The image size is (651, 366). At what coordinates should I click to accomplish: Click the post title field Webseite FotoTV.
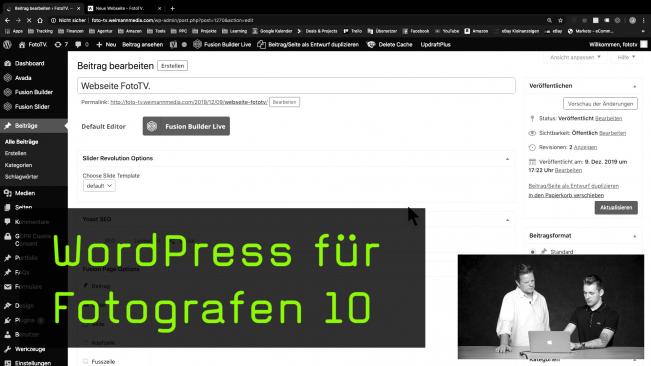[296, 85]
